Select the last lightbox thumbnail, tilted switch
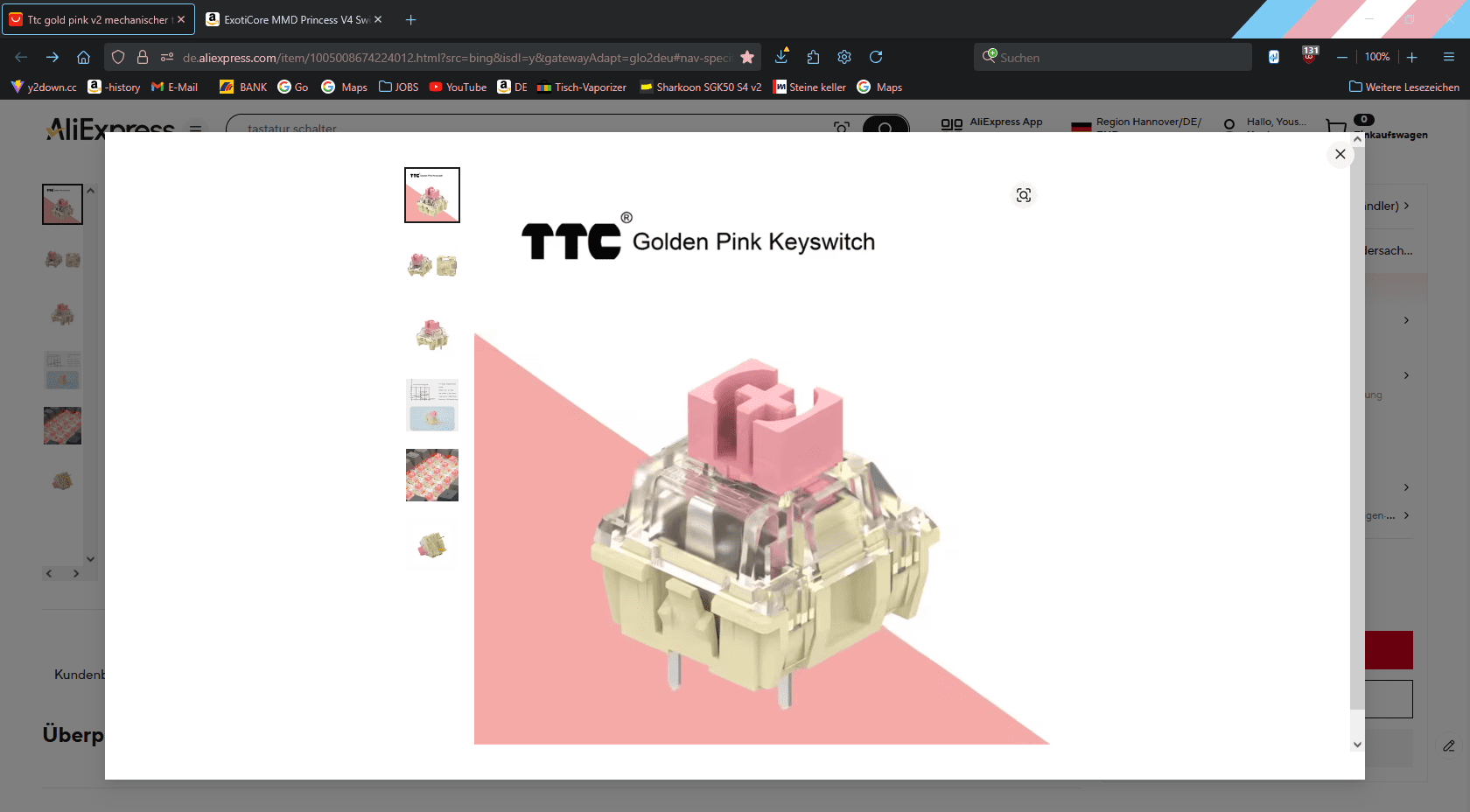 coord(432,545)
